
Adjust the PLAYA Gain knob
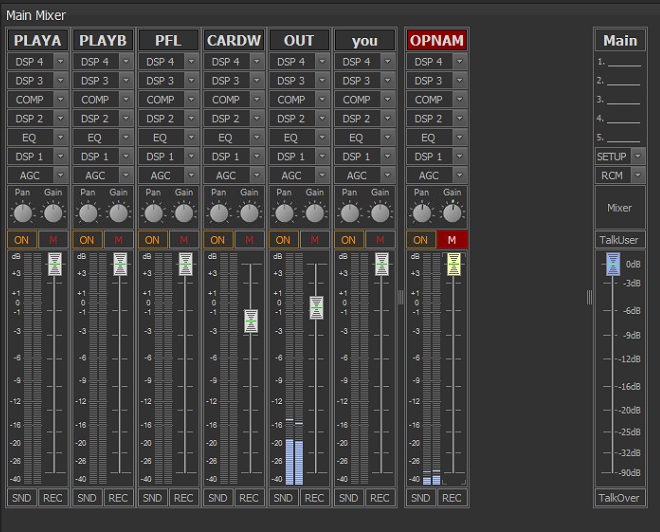tap(53, 213)
